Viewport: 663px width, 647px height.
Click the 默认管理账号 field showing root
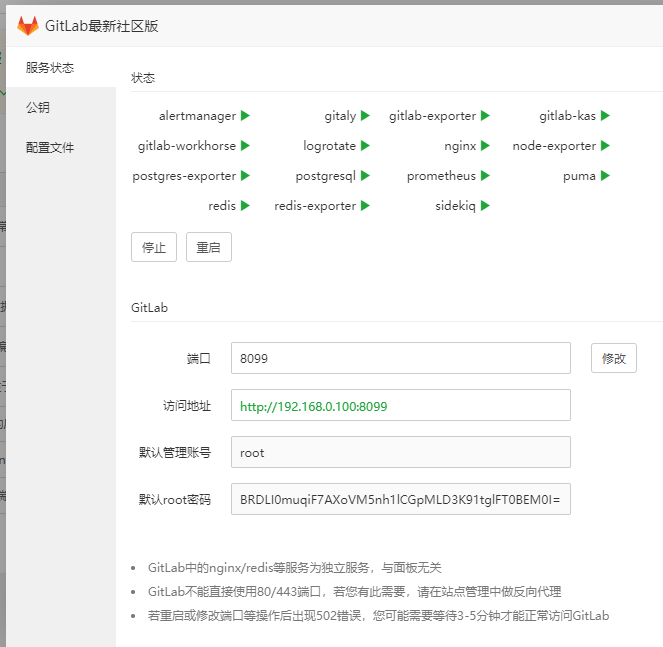[401, 452]
